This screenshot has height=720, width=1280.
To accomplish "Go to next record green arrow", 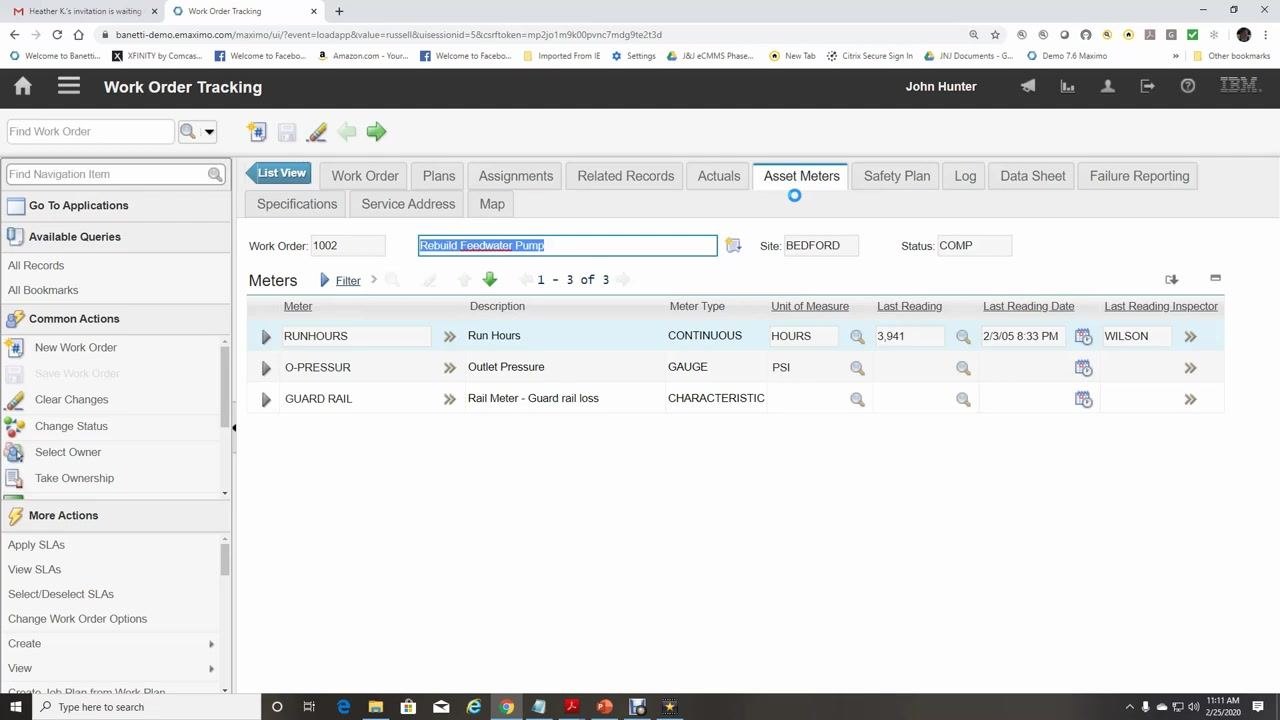I will [x=376, y=132].
